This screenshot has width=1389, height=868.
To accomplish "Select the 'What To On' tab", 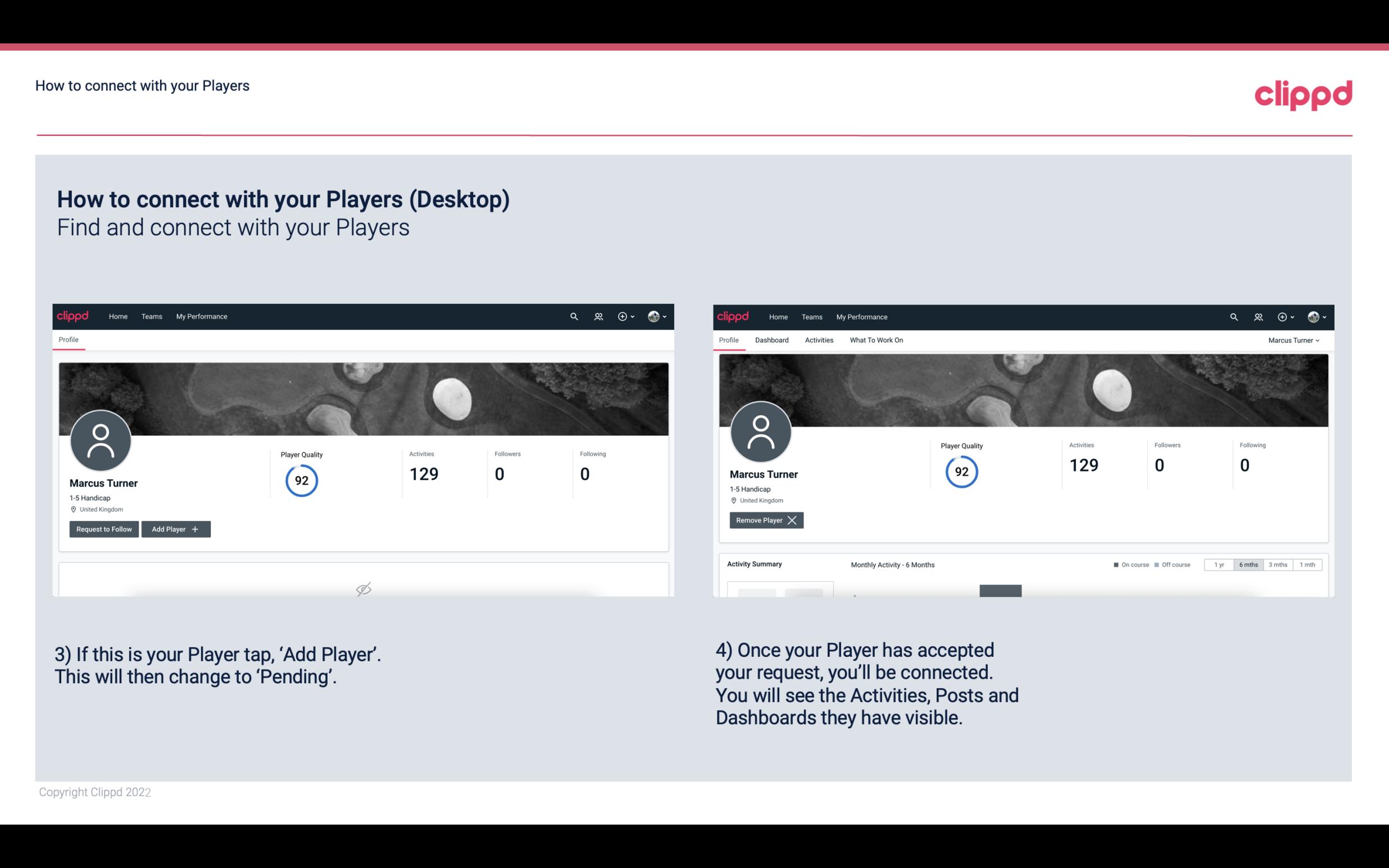I will 876,340.
